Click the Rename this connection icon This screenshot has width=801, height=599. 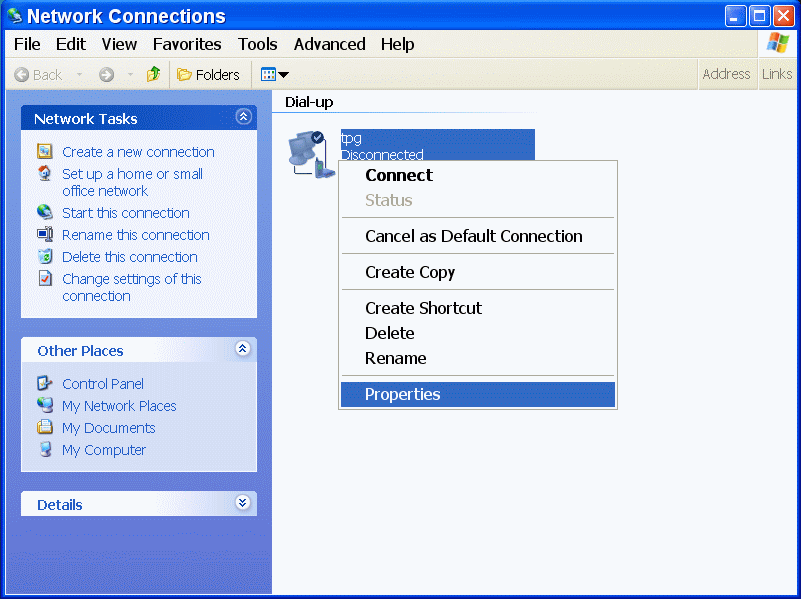pyautogui.click(x=45, y=234)
